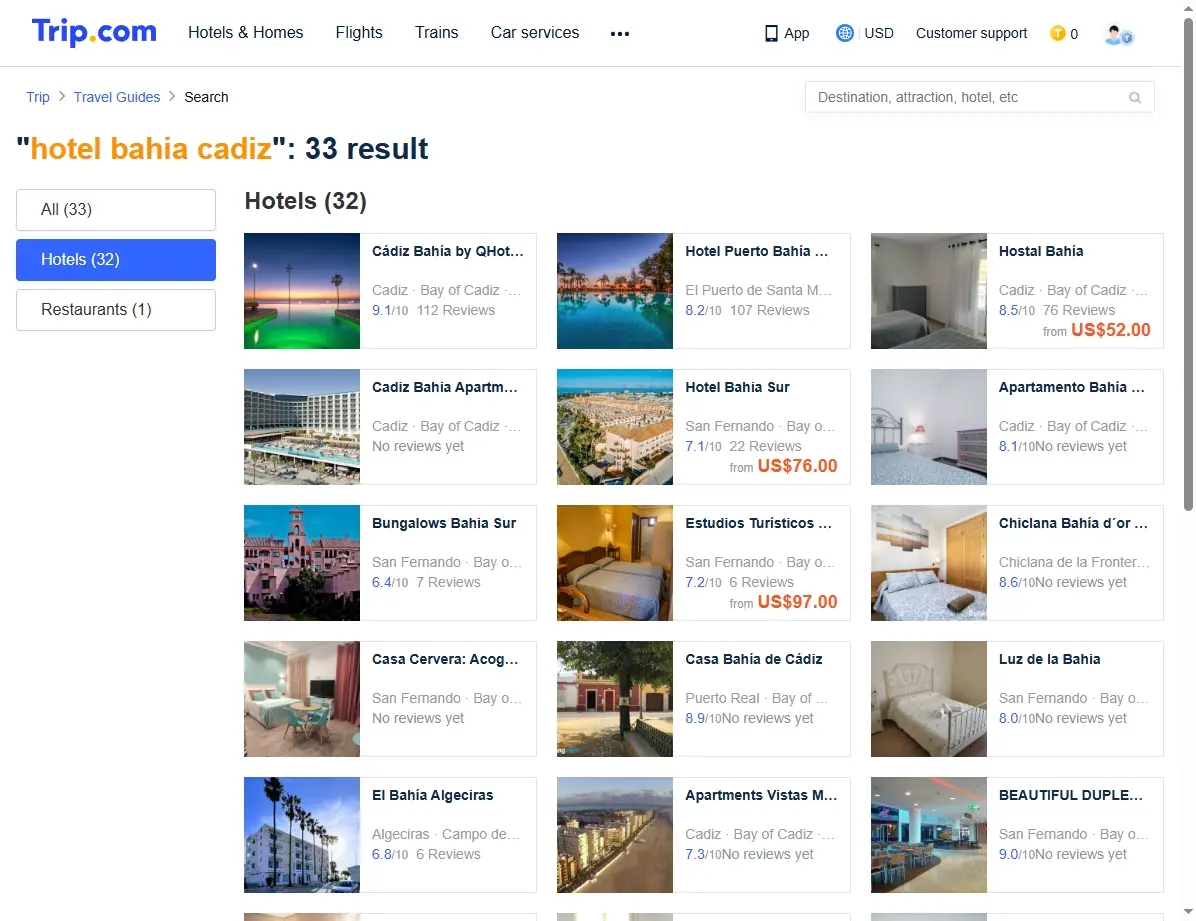Open Bungalows Bahia Sur title

click(x=444, y=523)
